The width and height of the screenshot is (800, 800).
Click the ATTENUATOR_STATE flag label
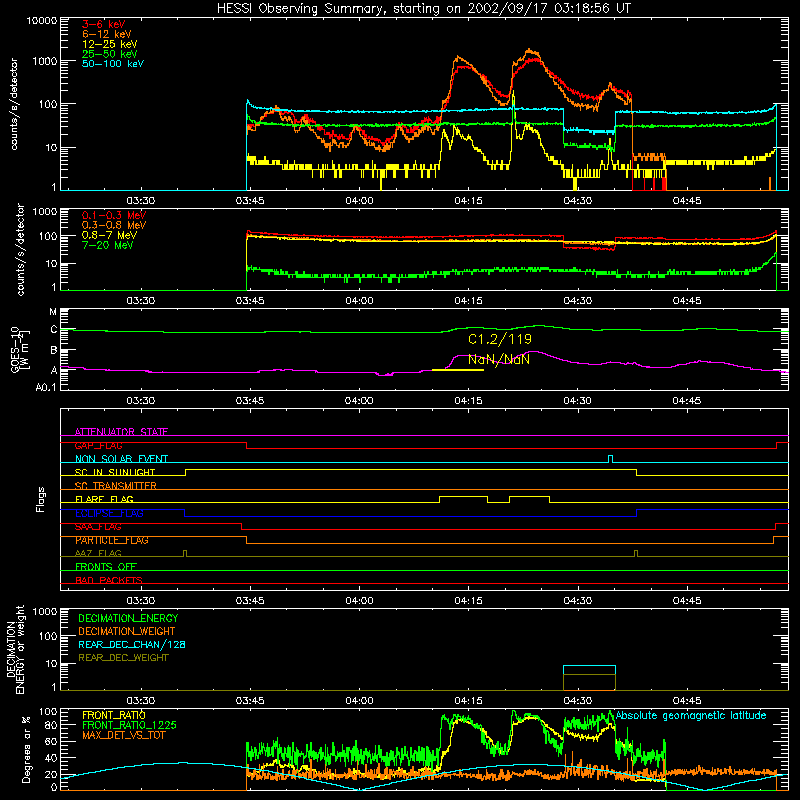tap(121, 432)
